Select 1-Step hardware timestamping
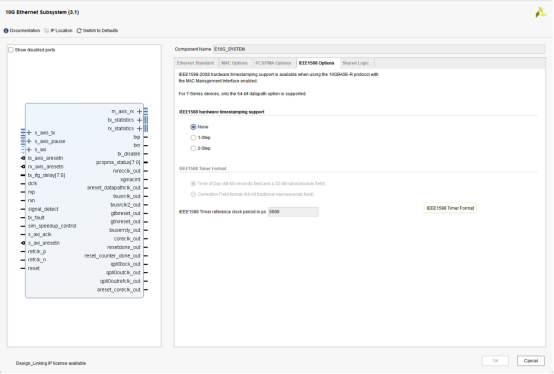Viewport: 554px width, 374px height. click(193, 137)
